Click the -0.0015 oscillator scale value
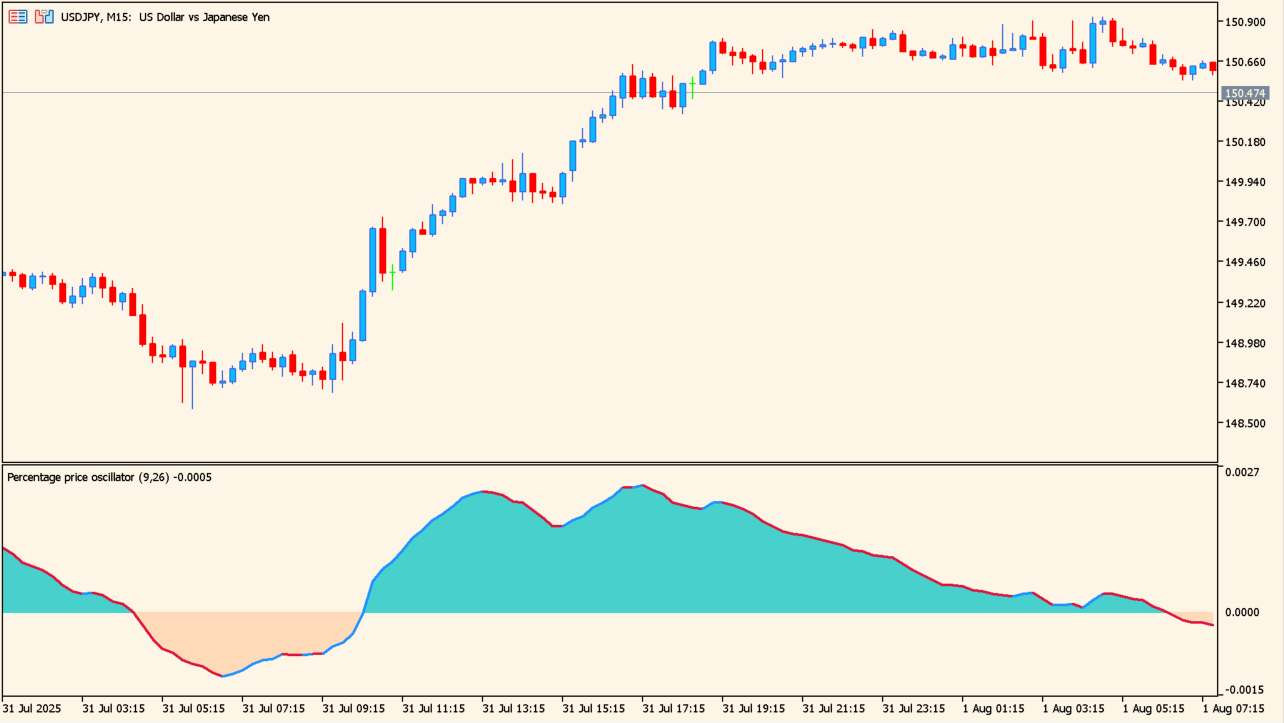 point(1242,690)
